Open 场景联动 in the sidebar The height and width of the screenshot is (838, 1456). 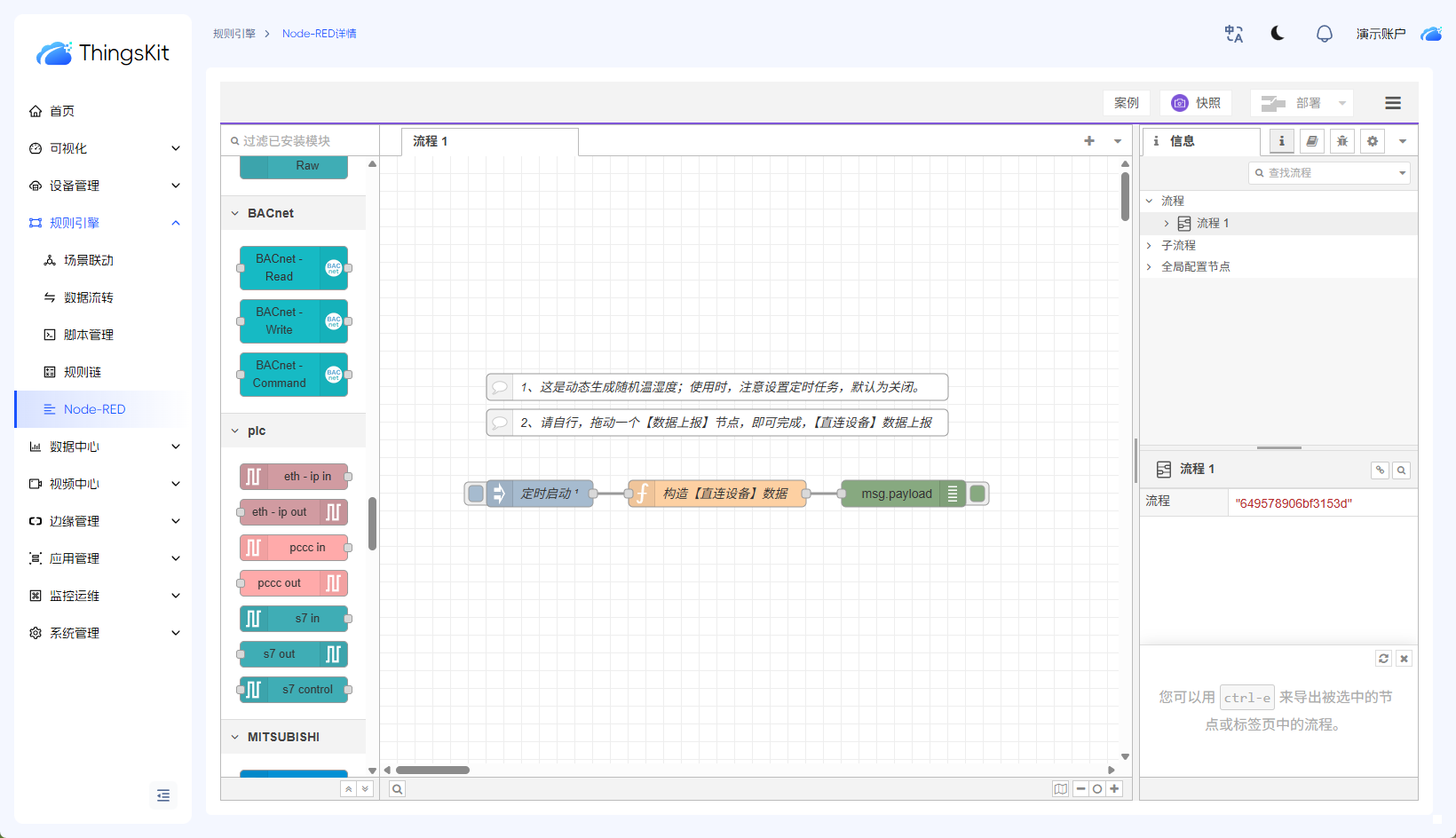coord(89,260)
